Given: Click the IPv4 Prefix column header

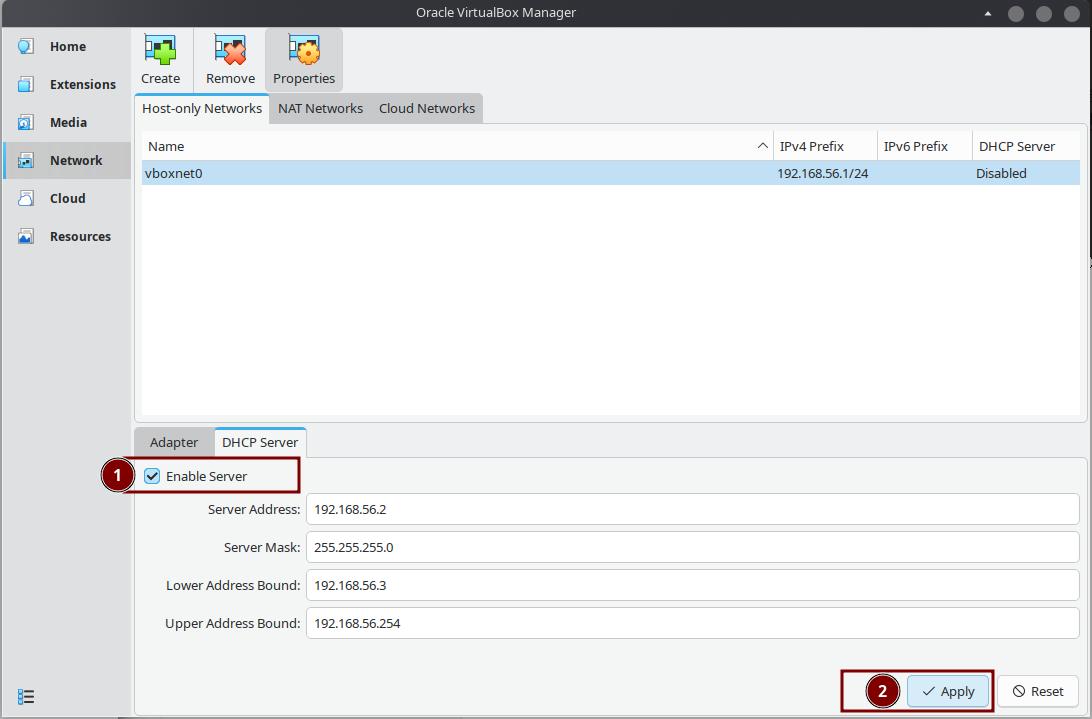Looking at the screenshot, I should (x=825, y=146).
